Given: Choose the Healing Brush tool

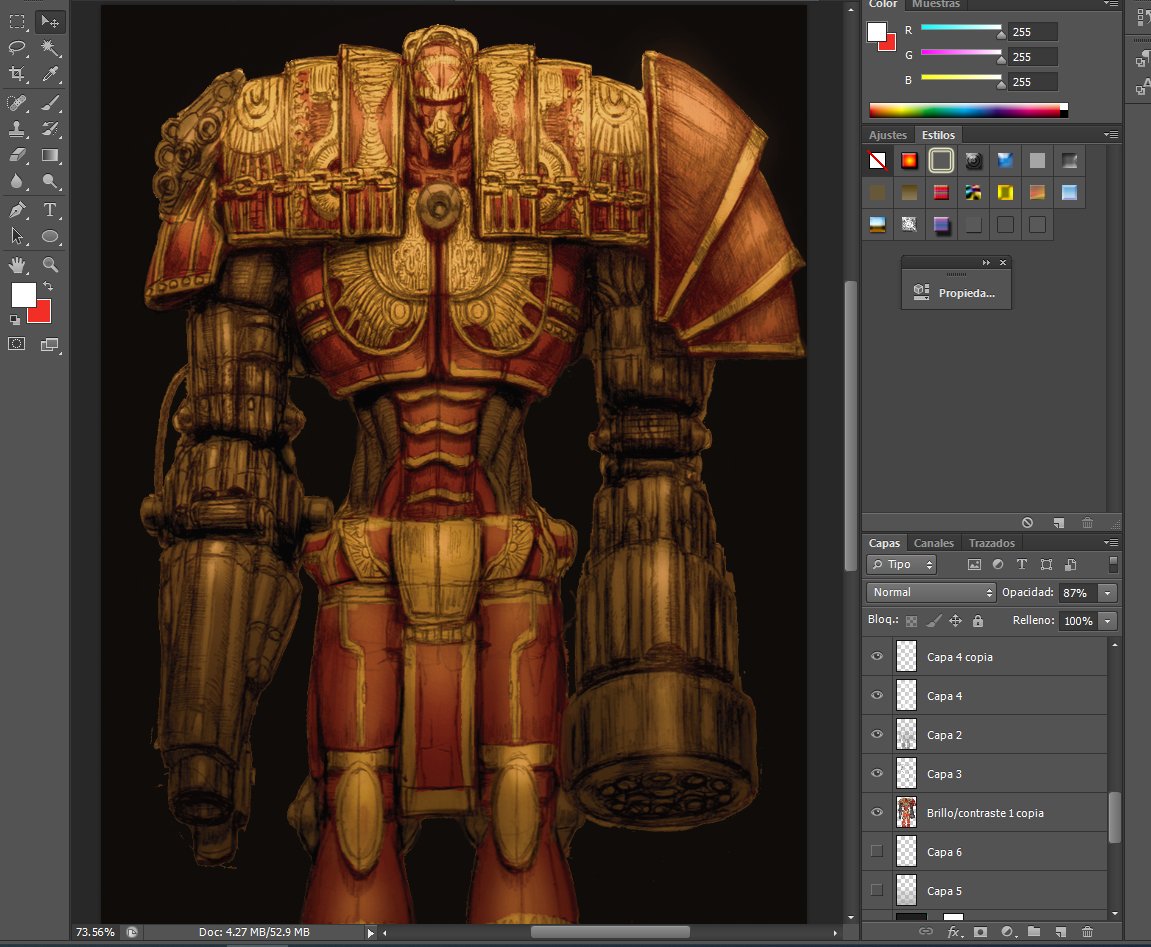Looking at the screenshot, I should tap(18, 103).
